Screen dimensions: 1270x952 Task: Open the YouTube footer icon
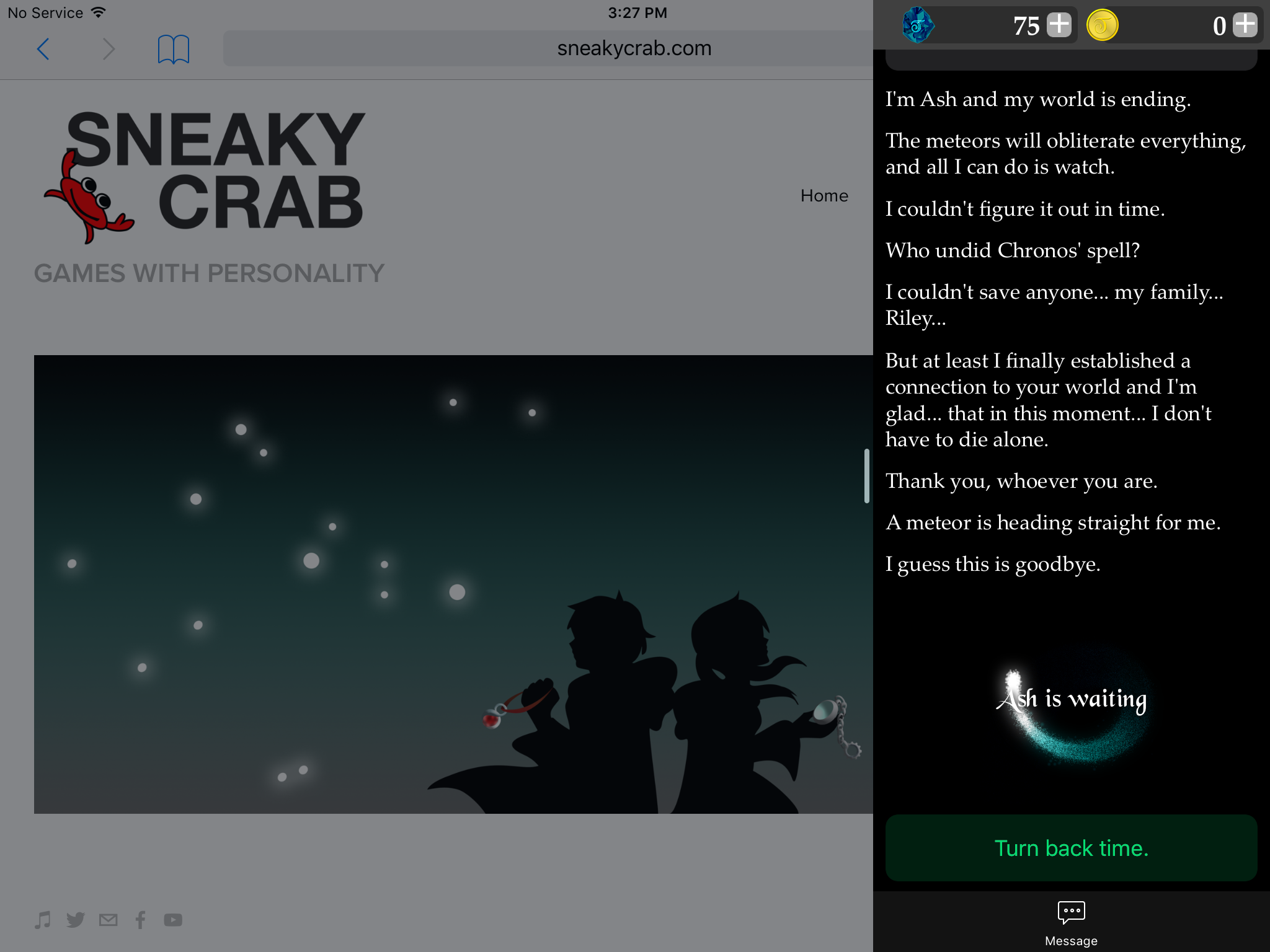click(x=173, y=920)
